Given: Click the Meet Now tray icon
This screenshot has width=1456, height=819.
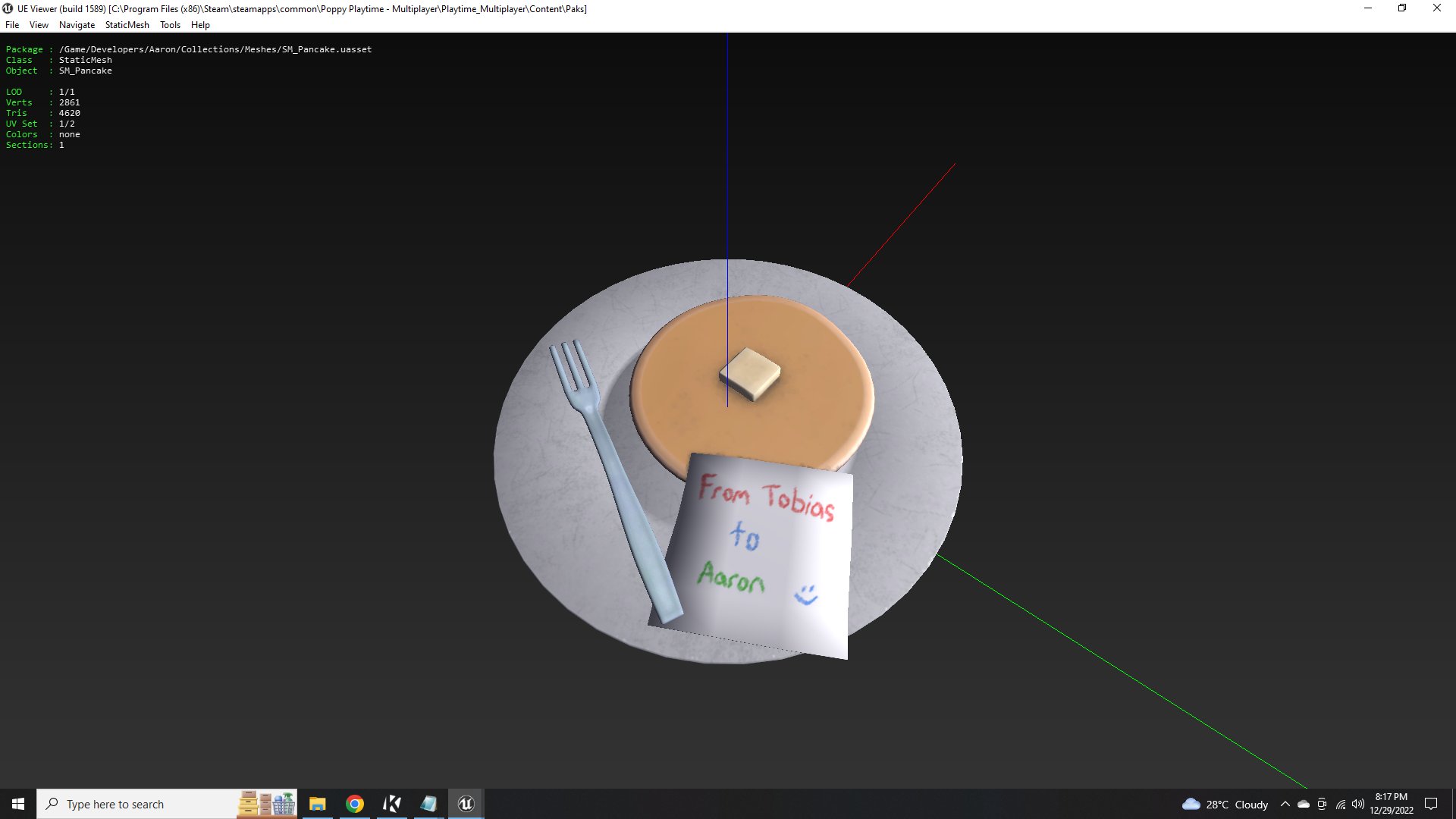Looking at the screenshot, I should tap(1322, 804).
